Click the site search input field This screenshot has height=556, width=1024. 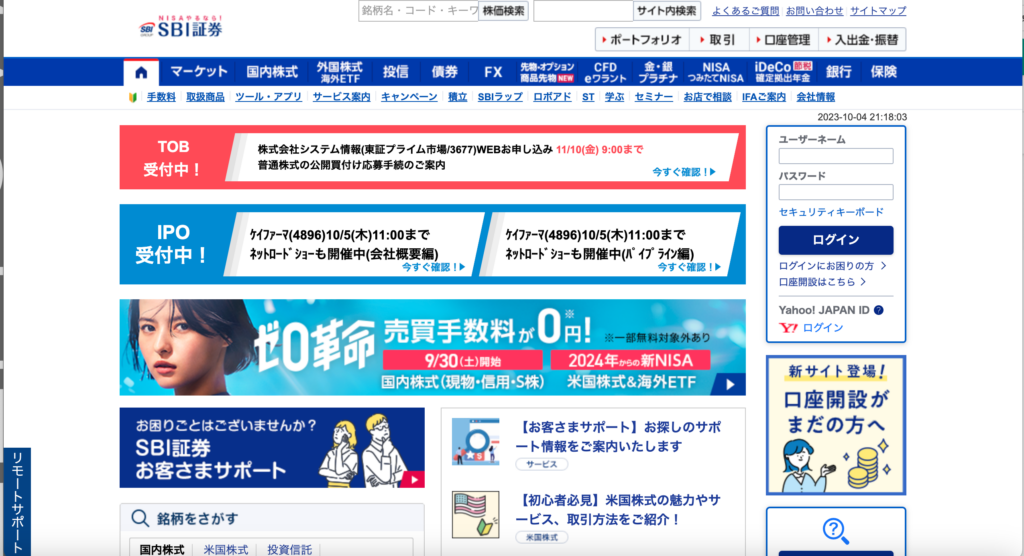583,11
